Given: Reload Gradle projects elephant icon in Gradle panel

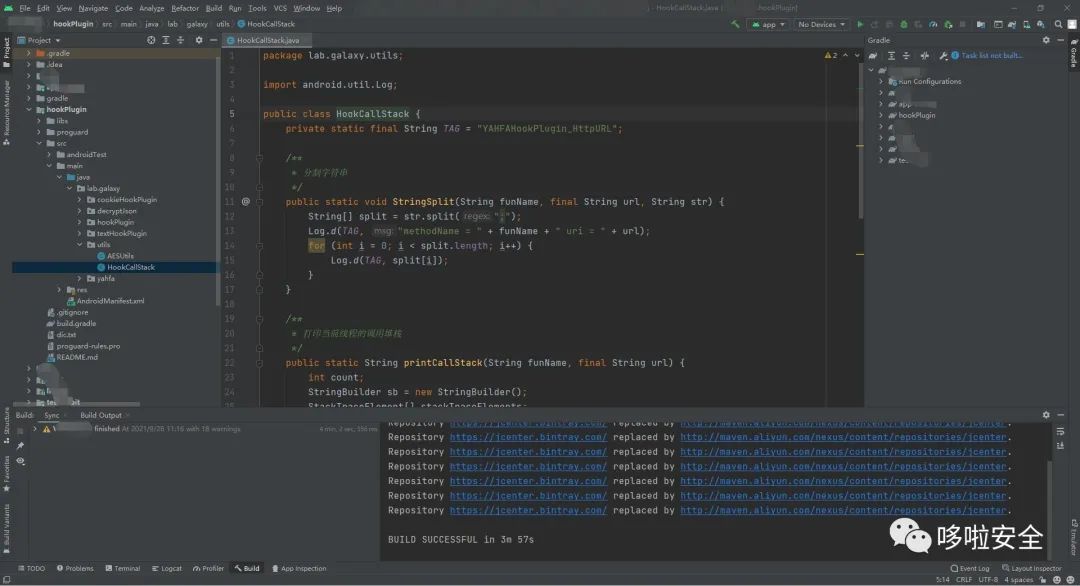Looking at the screenshot, I should (873, 56).
